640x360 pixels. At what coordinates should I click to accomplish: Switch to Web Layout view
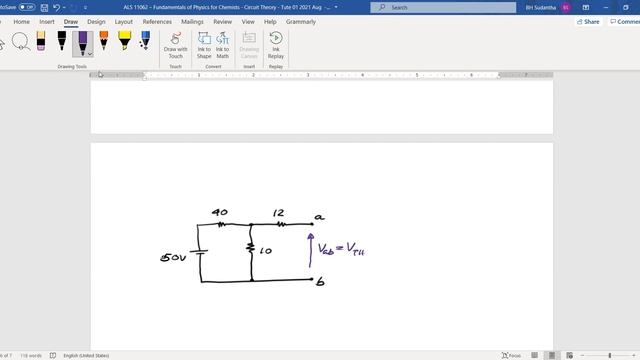[570, 356]
